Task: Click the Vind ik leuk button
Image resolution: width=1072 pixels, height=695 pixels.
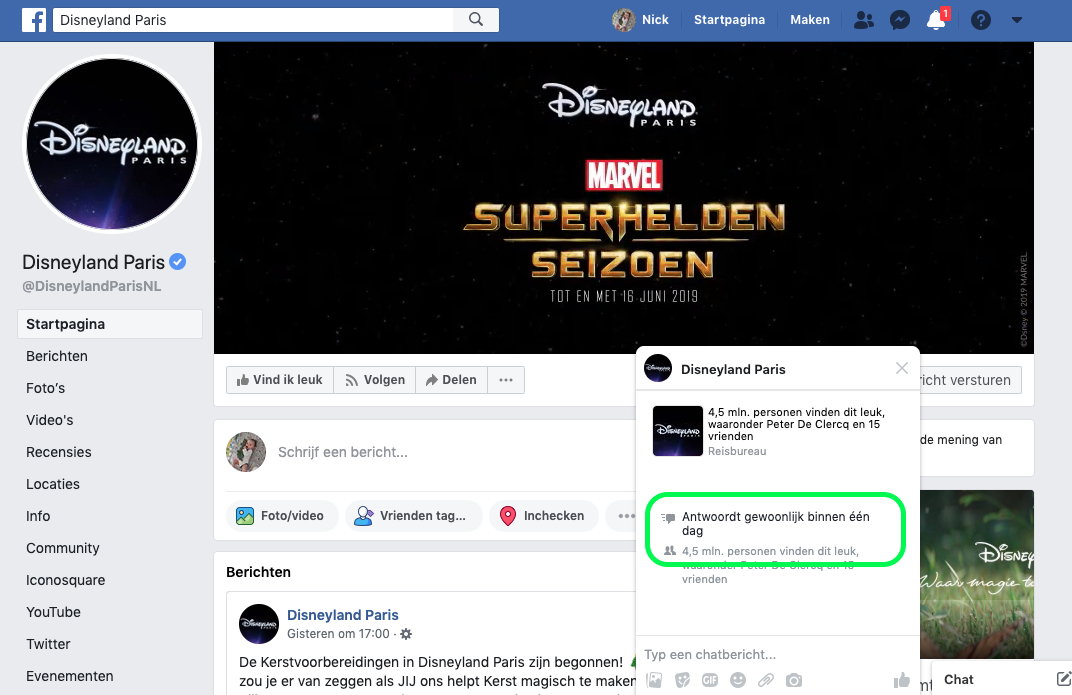Action: [280, 380]
